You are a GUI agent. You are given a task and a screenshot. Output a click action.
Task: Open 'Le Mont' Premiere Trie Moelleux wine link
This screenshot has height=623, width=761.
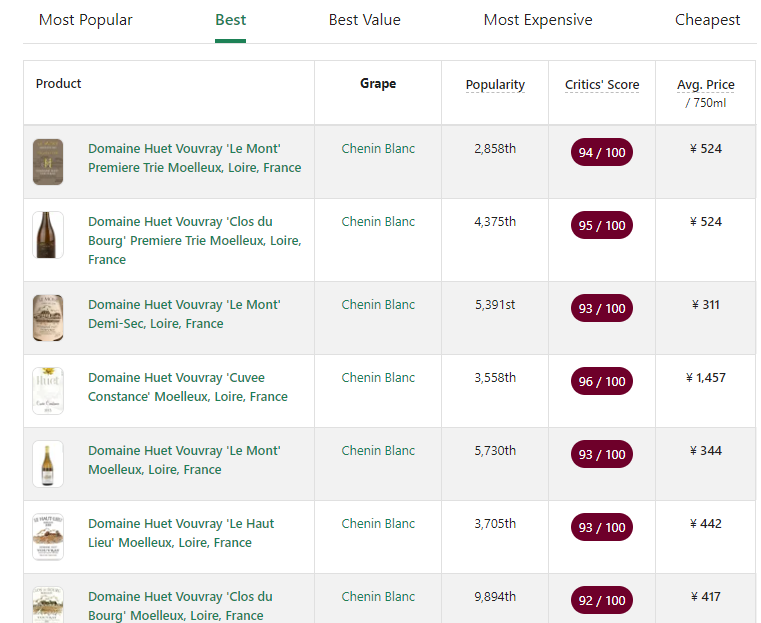pos(194,158)
